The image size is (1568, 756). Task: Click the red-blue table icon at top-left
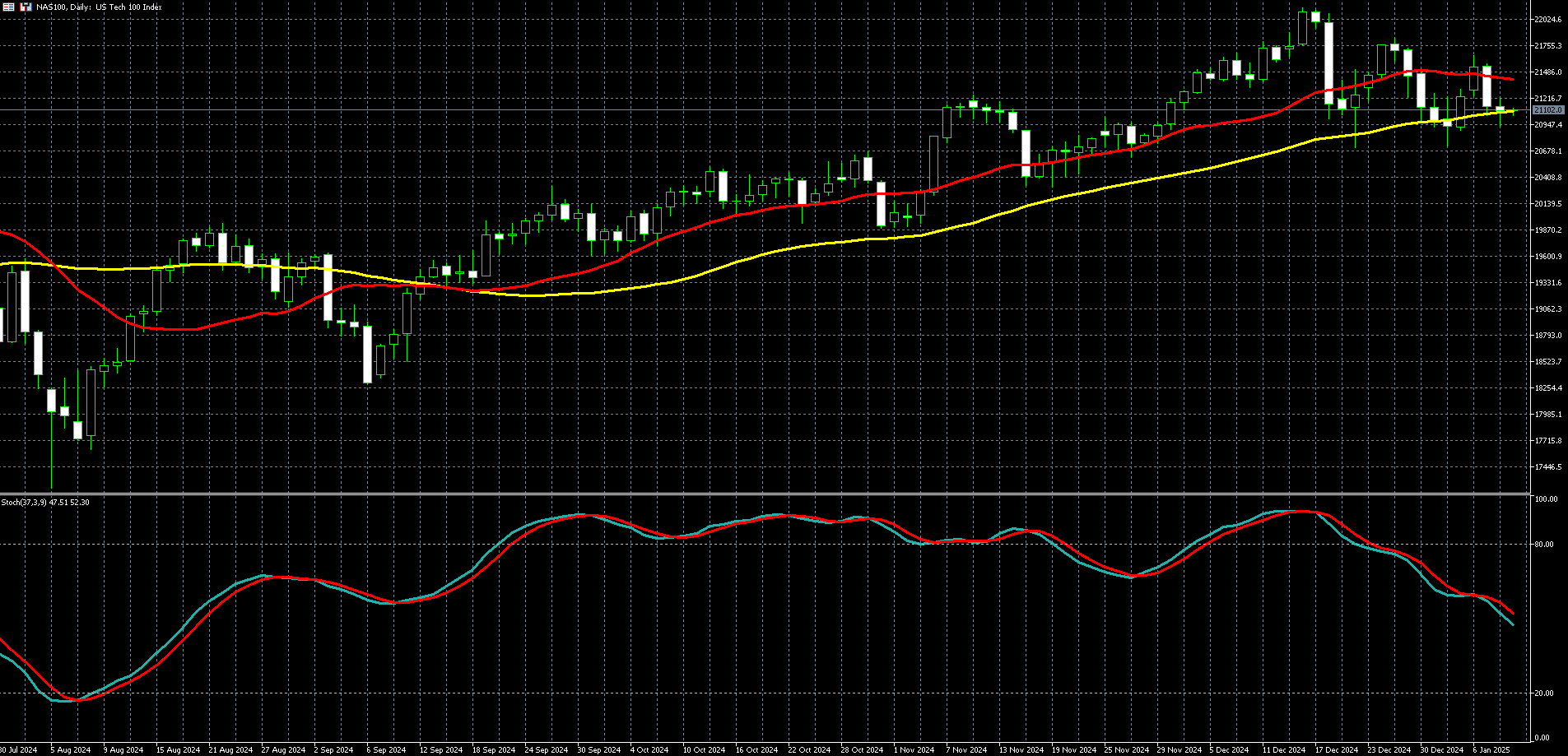pyautogui.click(x=8, y=7)
